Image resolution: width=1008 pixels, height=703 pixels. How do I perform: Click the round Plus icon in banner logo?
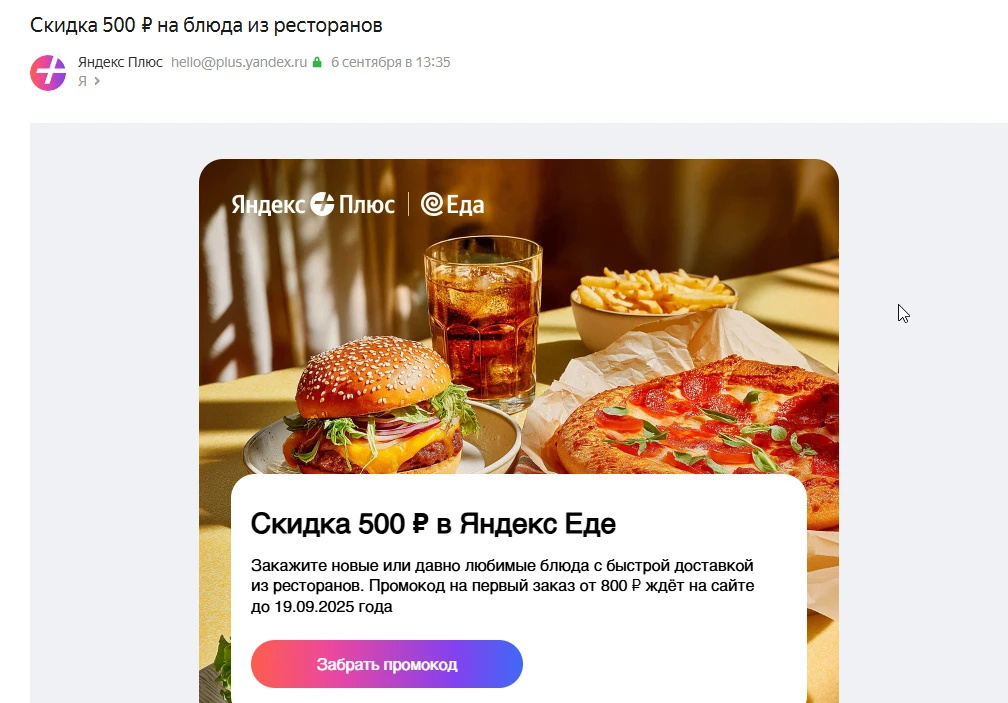(322, 204)
